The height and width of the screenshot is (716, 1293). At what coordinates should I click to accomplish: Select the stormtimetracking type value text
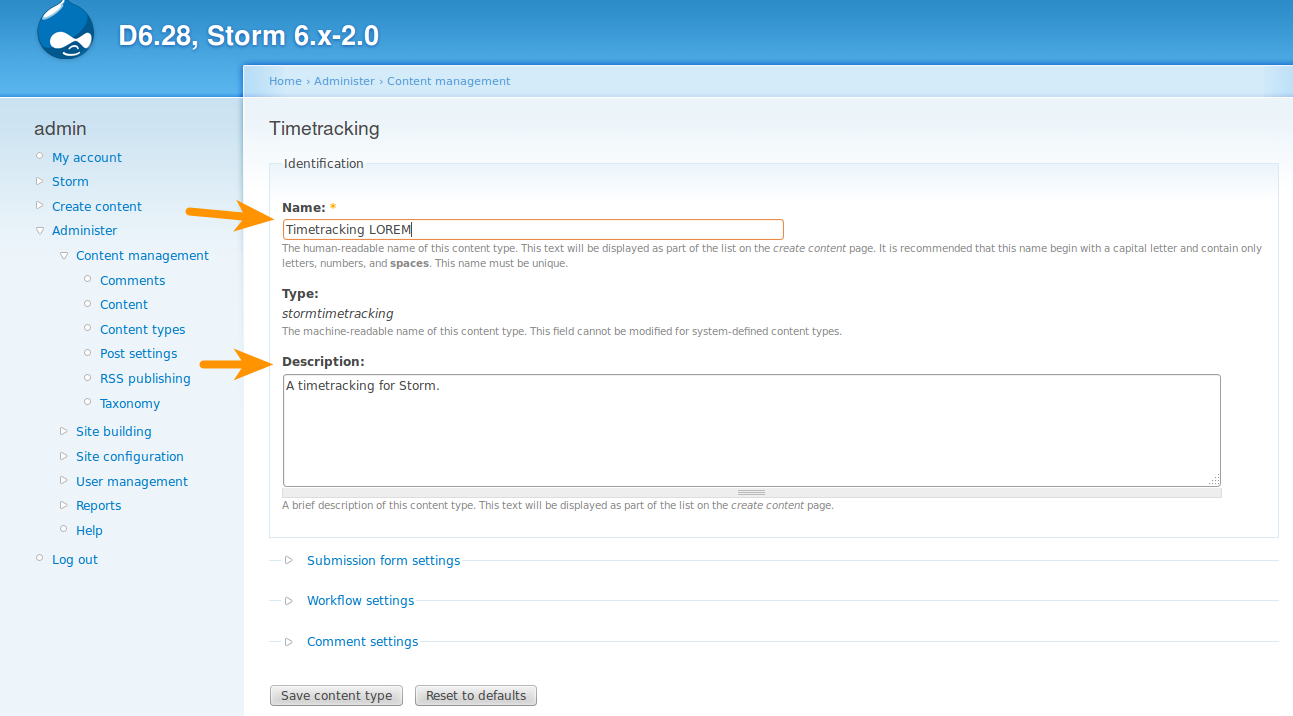click(x=338, y=313)
